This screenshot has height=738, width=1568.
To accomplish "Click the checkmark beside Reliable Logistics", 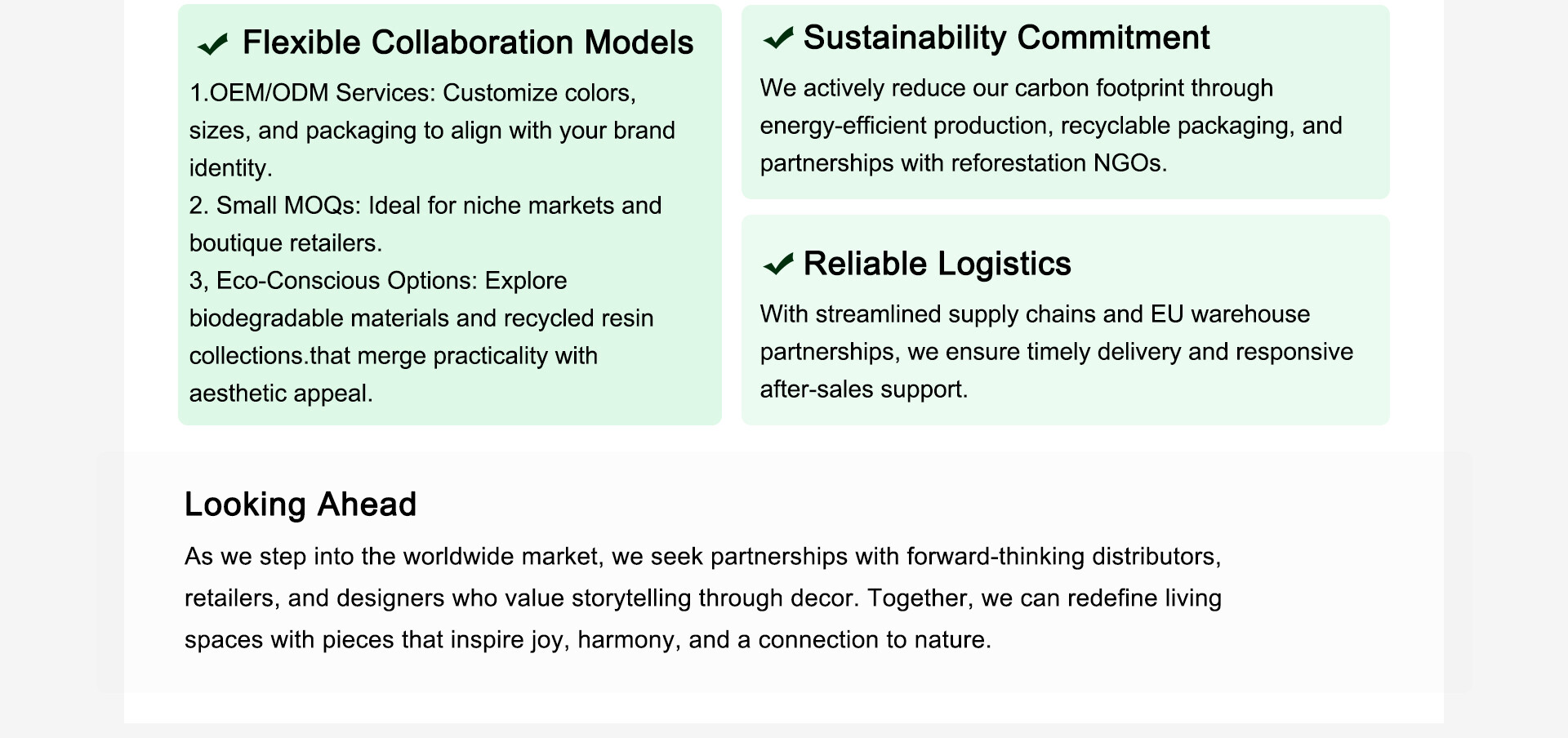I will coord(777,264).
